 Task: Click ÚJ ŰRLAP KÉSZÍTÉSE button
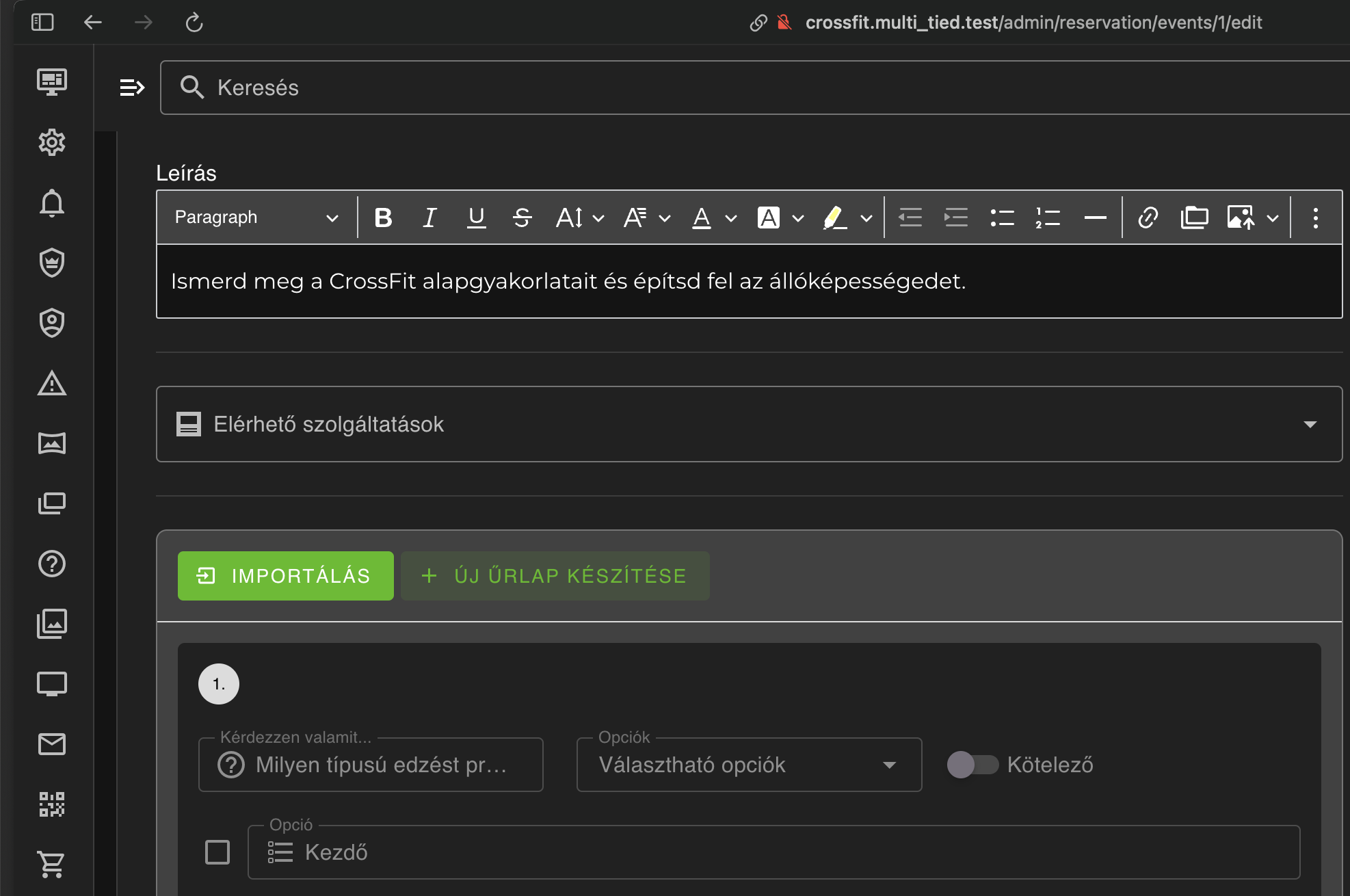555,576
